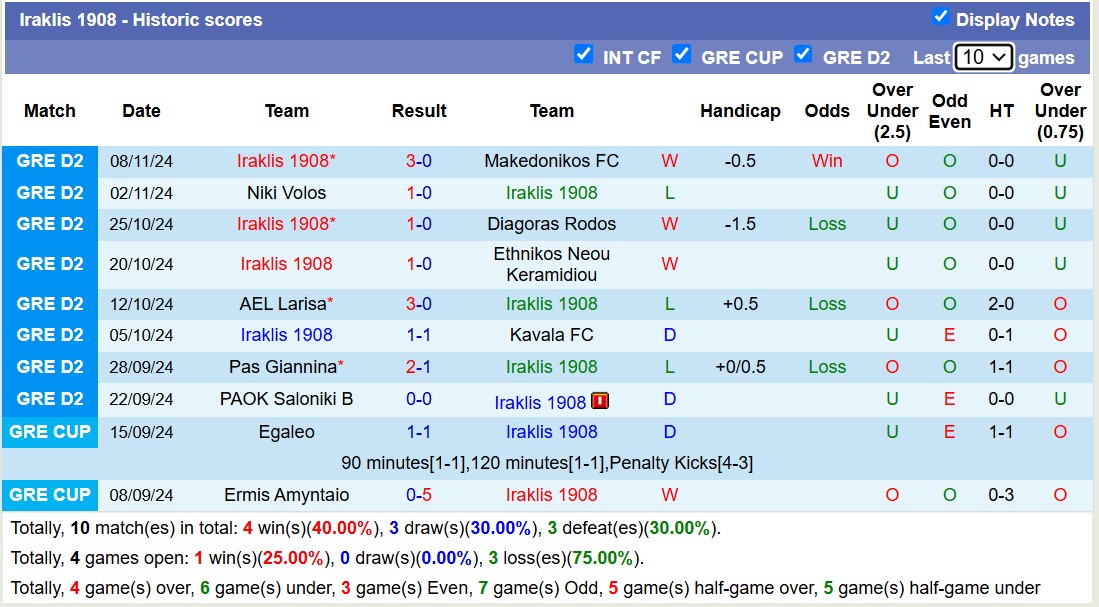The image size is (1099, 607).
Task: Open the Makedonikos FC team link
Action: [x=552, y=161]
